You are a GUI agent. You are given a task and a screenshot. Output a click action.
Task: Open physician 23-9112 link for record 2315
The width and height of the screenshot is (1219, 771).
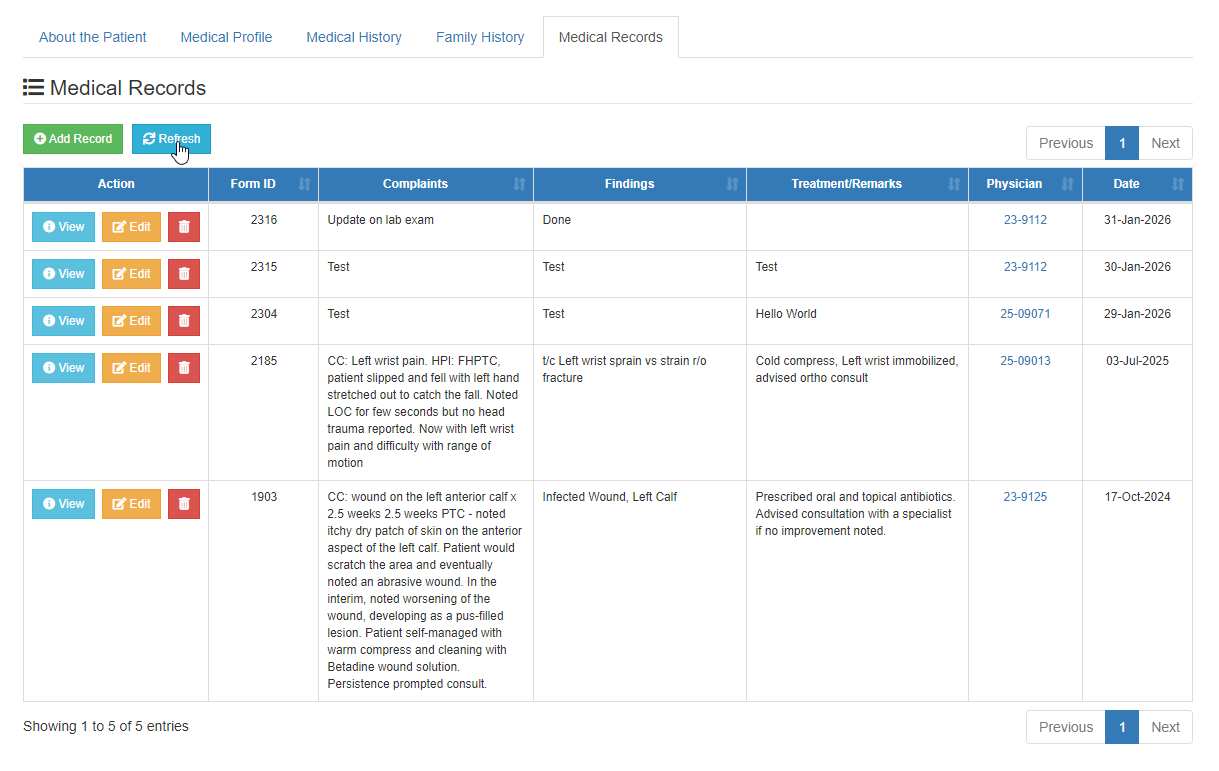(1025, 267)
